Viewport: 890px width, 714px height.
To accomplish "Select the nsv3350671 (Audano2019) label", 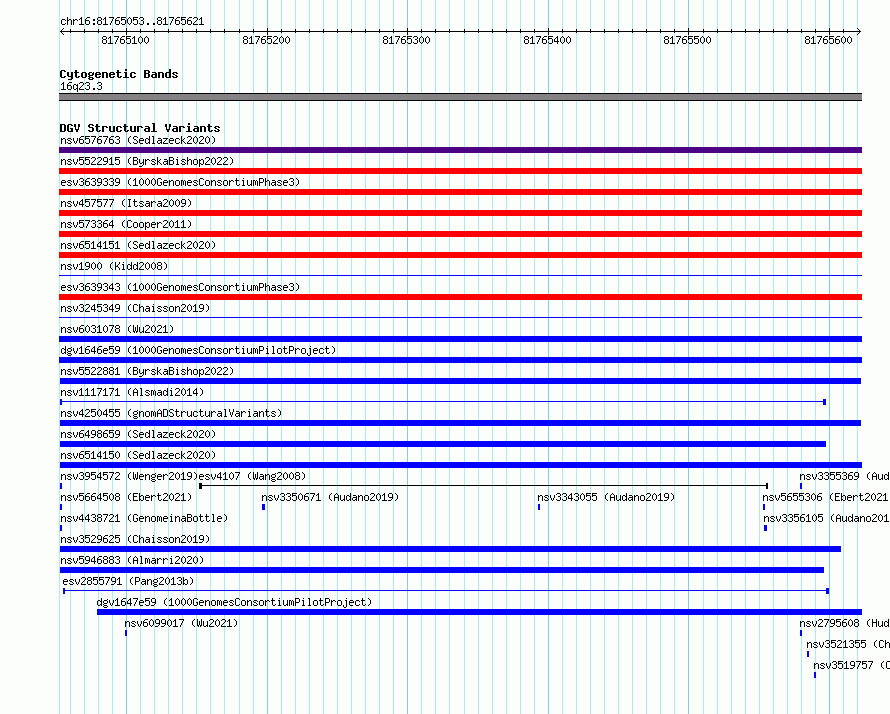I will (x=330, y=497).
